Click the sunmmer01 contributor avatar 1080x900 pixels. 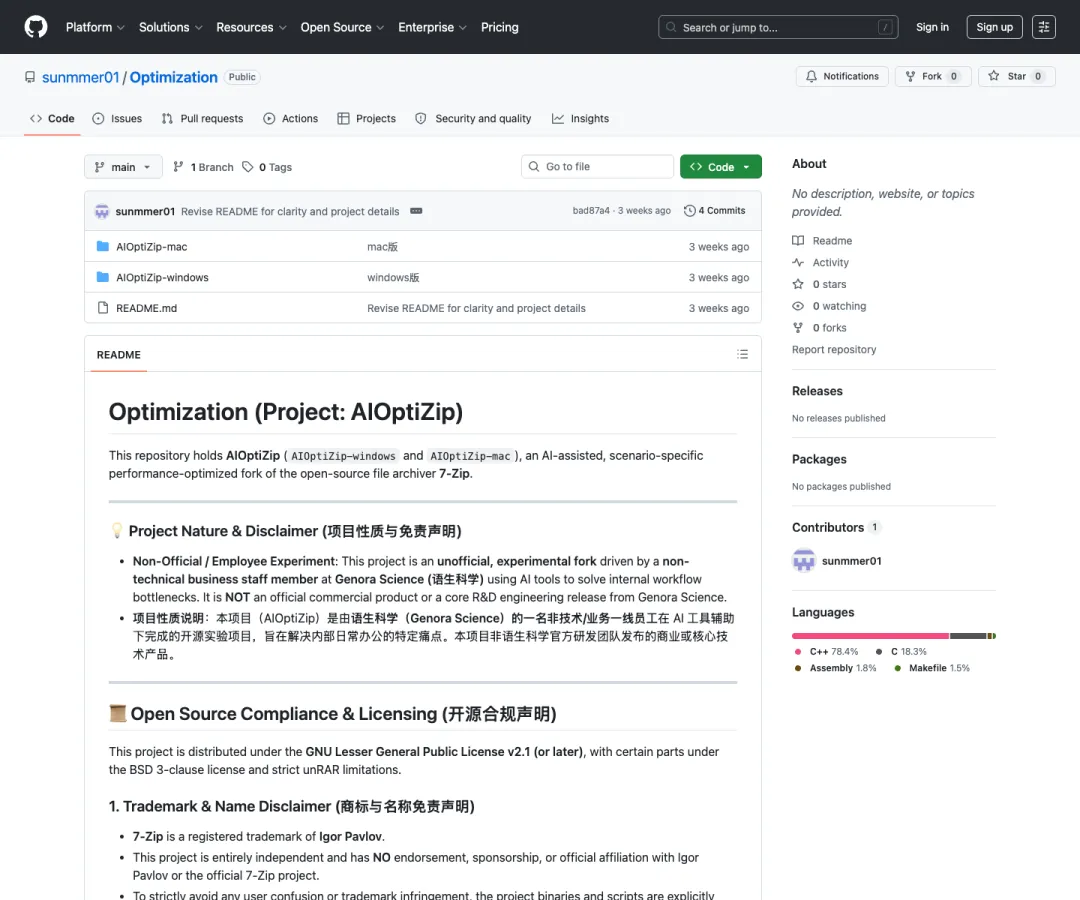804,561
